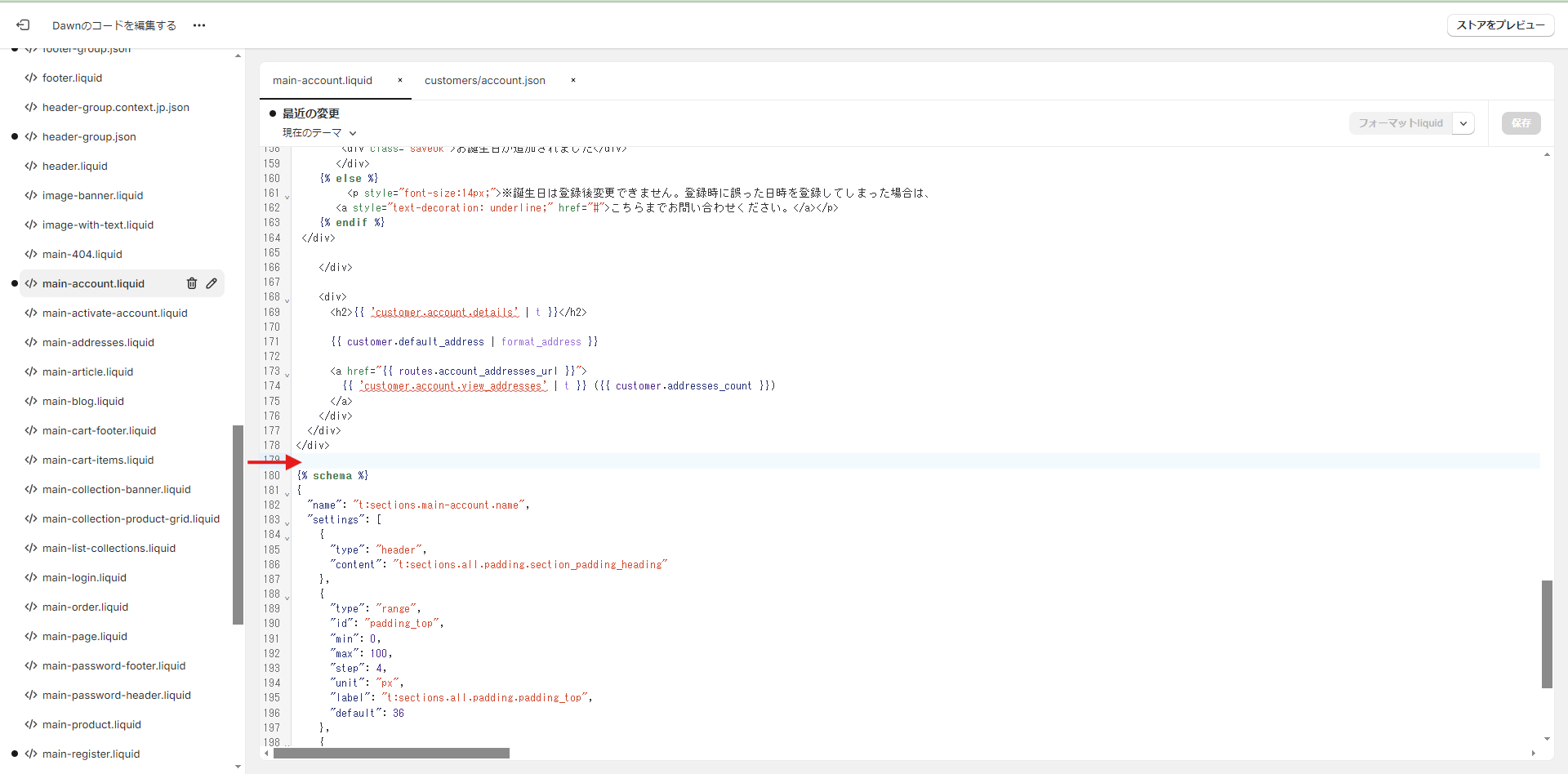The height and width of the screenshot is (774, 1568).
Task: Open main-404.liquid file
Action: click(82, 254)
